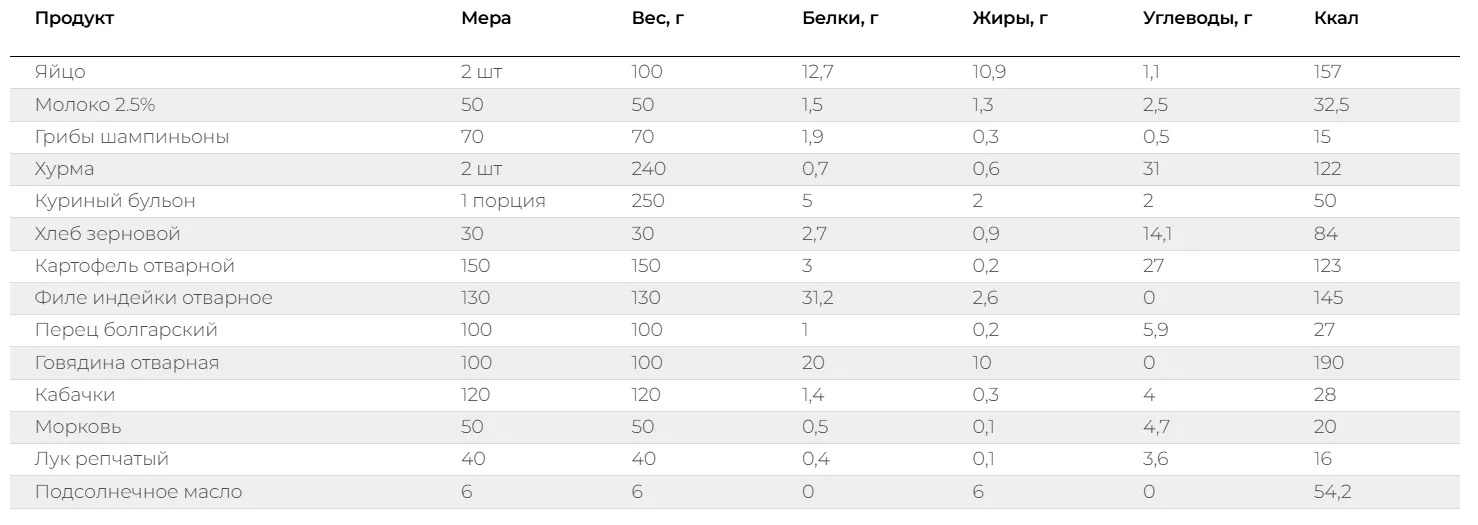This screenshot has width=1478, height=525.
Task: Select the Перец болгарский product cell
Action: 126,330
